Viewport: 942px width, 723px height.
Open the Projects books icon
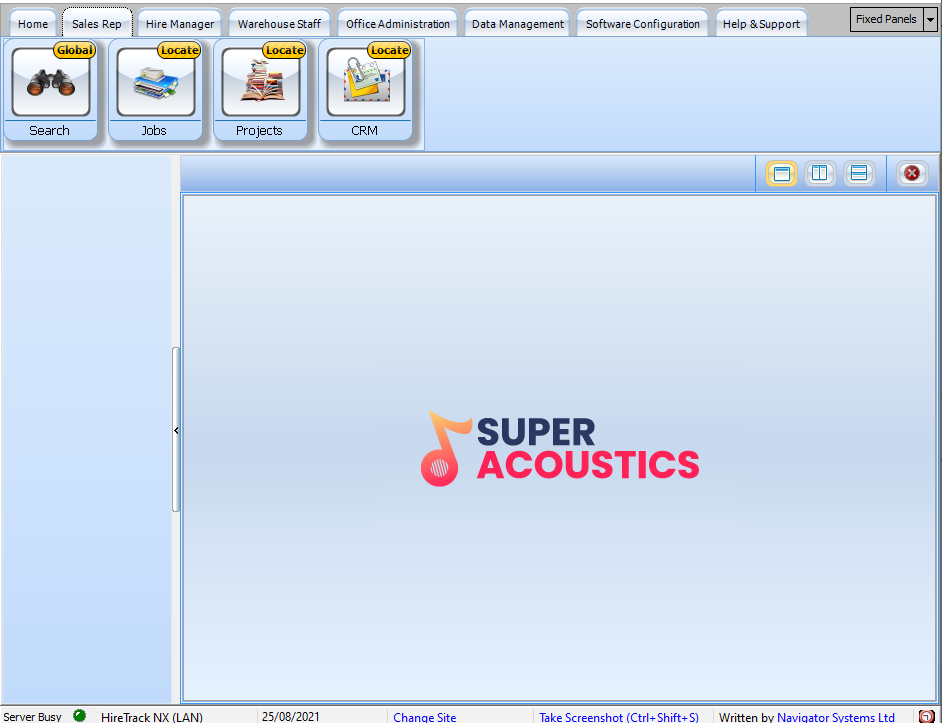pyautogui.click(x=259, y=83)
